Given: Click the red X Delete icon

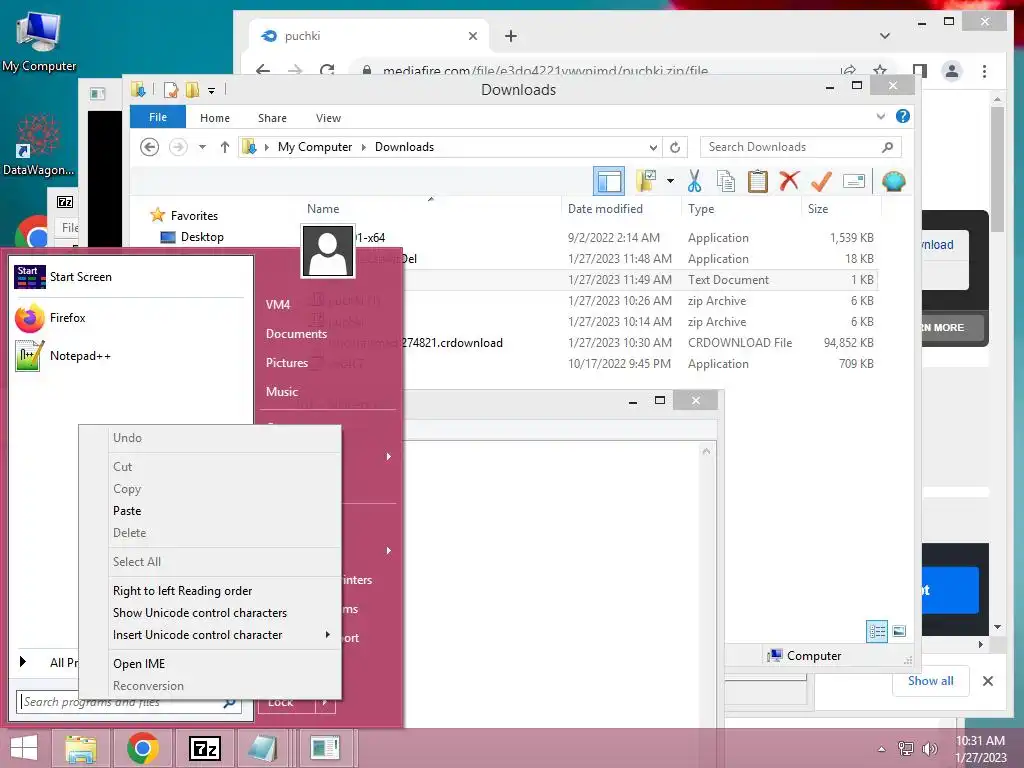Looking at the screenshot, I should [x=789, y=180].
